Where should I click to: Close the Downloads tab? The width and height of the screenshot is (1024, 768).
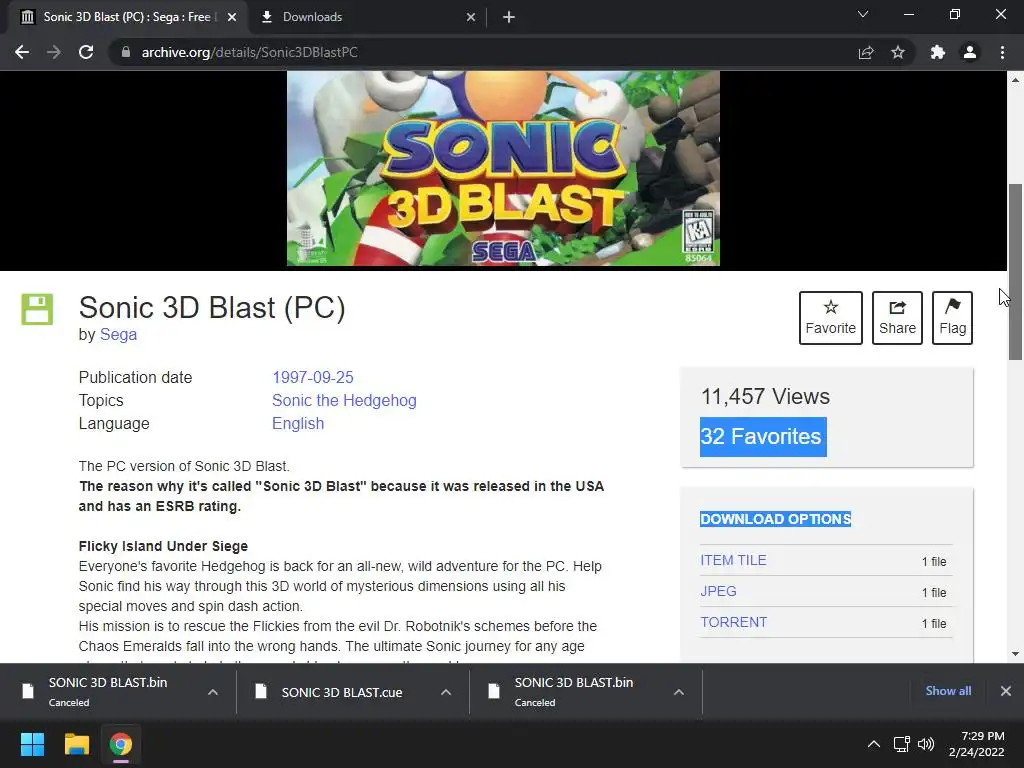[x=471, y=17]
